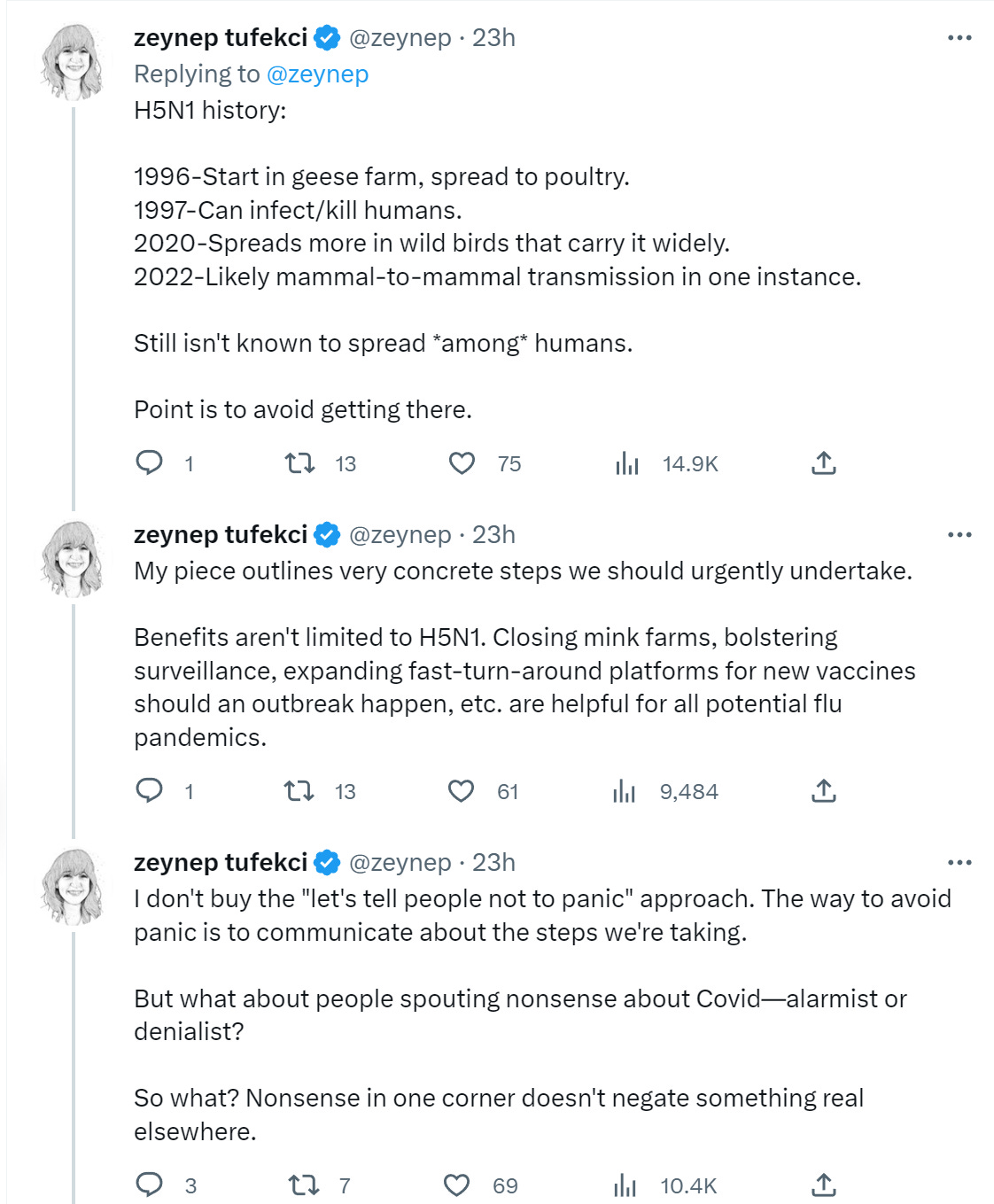Share the tweet about Covid nonsense
Image resolution: width=994 pixels, height=1204 pixels.
pos(824,1185)
